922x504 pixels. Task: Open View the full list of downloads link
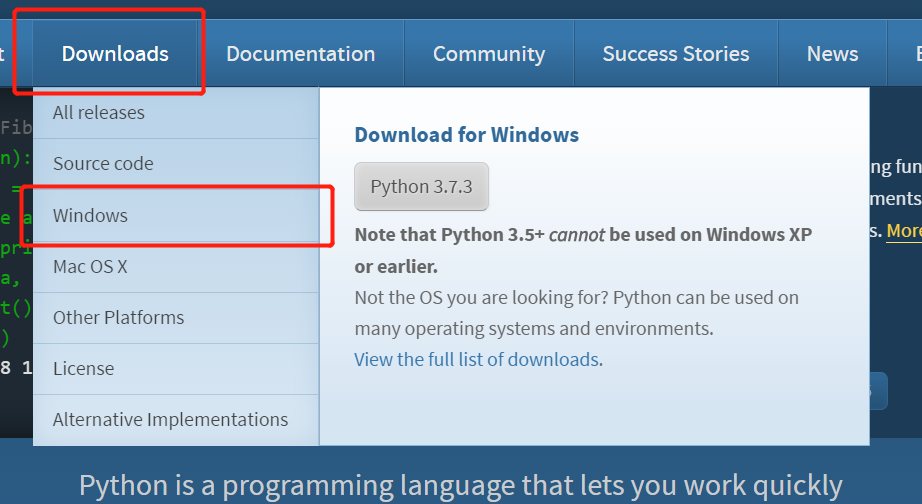coord(477,359)
